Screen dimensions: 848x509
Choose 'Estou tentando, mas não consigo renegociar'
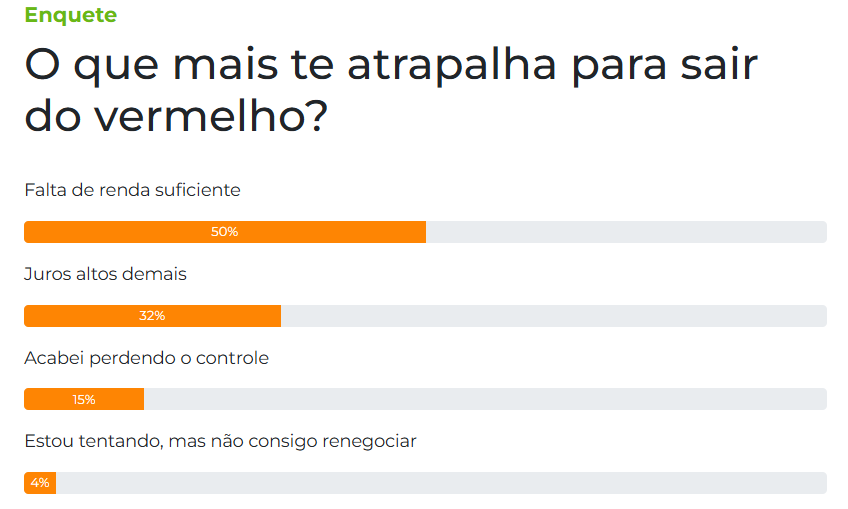click(x=220, y=441)
